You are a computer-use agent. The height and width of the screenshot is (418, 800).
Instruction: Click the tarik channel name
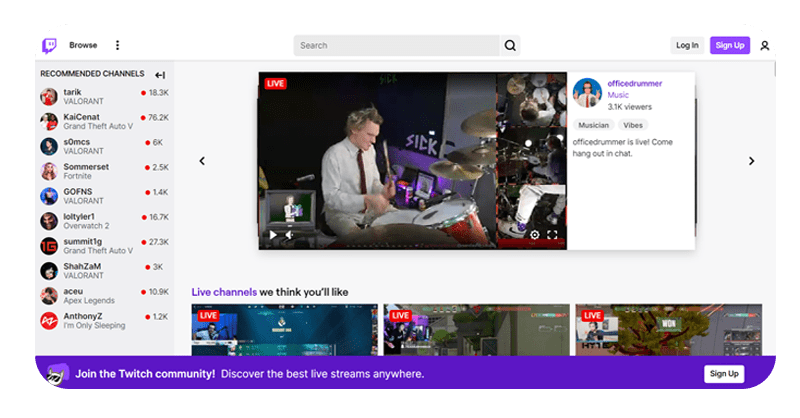pos(72,92)
